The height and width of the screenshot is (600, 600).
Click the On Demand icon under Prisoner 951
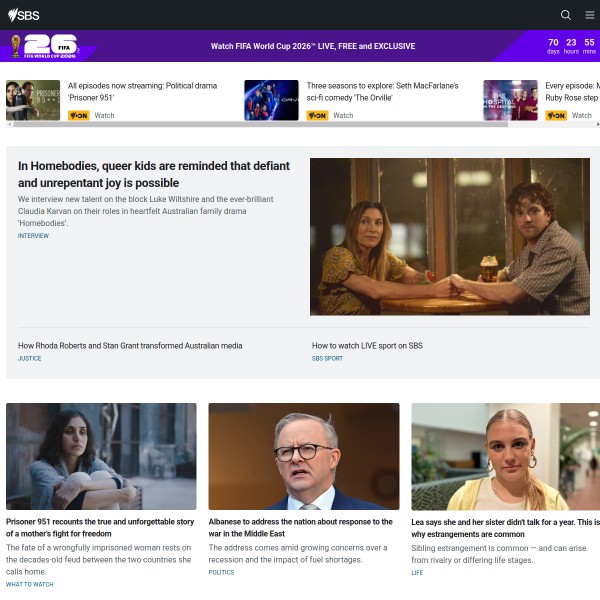[79, 116]
